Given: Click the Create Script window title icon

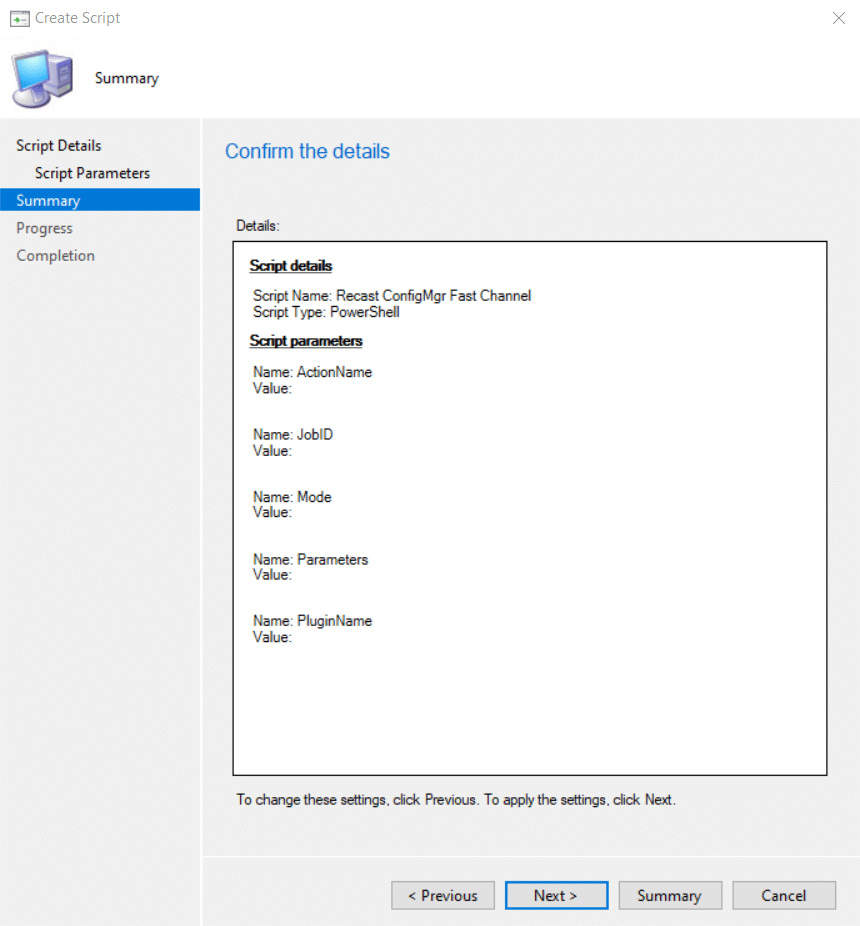Looking at the screenshot, I should [19, 18].
